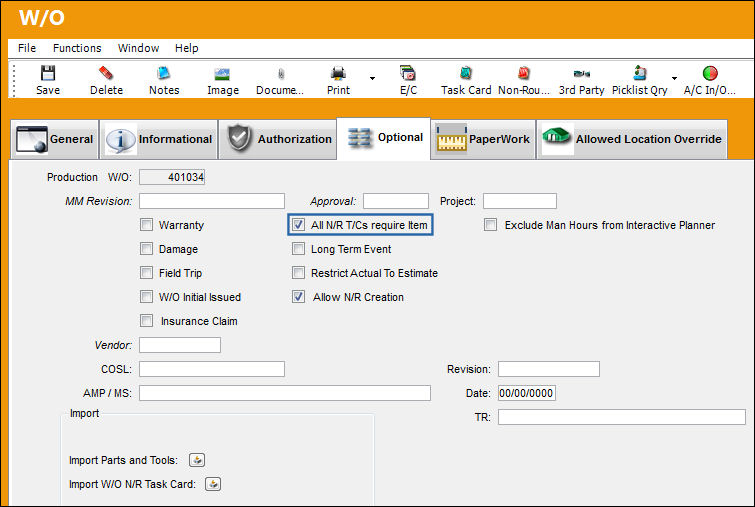
Task: Open the Help menu
Action: coord(186,48)
